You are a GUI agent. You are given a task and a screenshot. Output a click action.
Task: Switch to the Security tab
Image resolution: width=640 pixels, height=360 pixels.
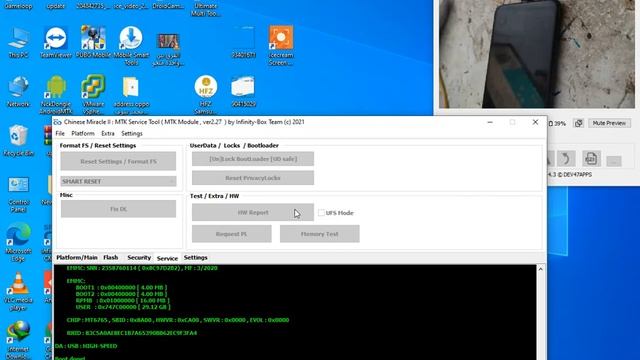coord(139,258)
